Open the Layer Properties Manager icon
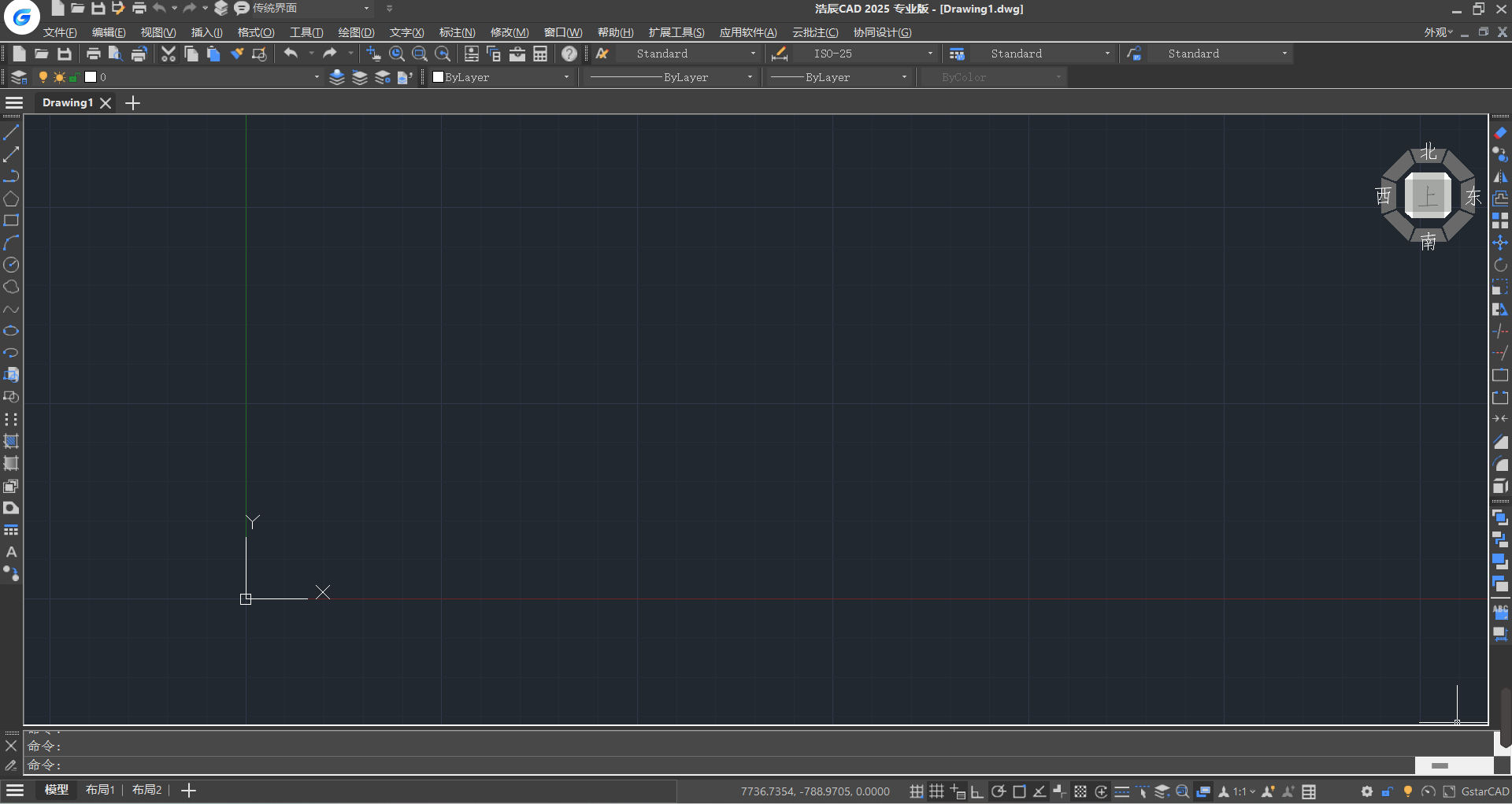 pyautogui.click(x=19, y=77)
